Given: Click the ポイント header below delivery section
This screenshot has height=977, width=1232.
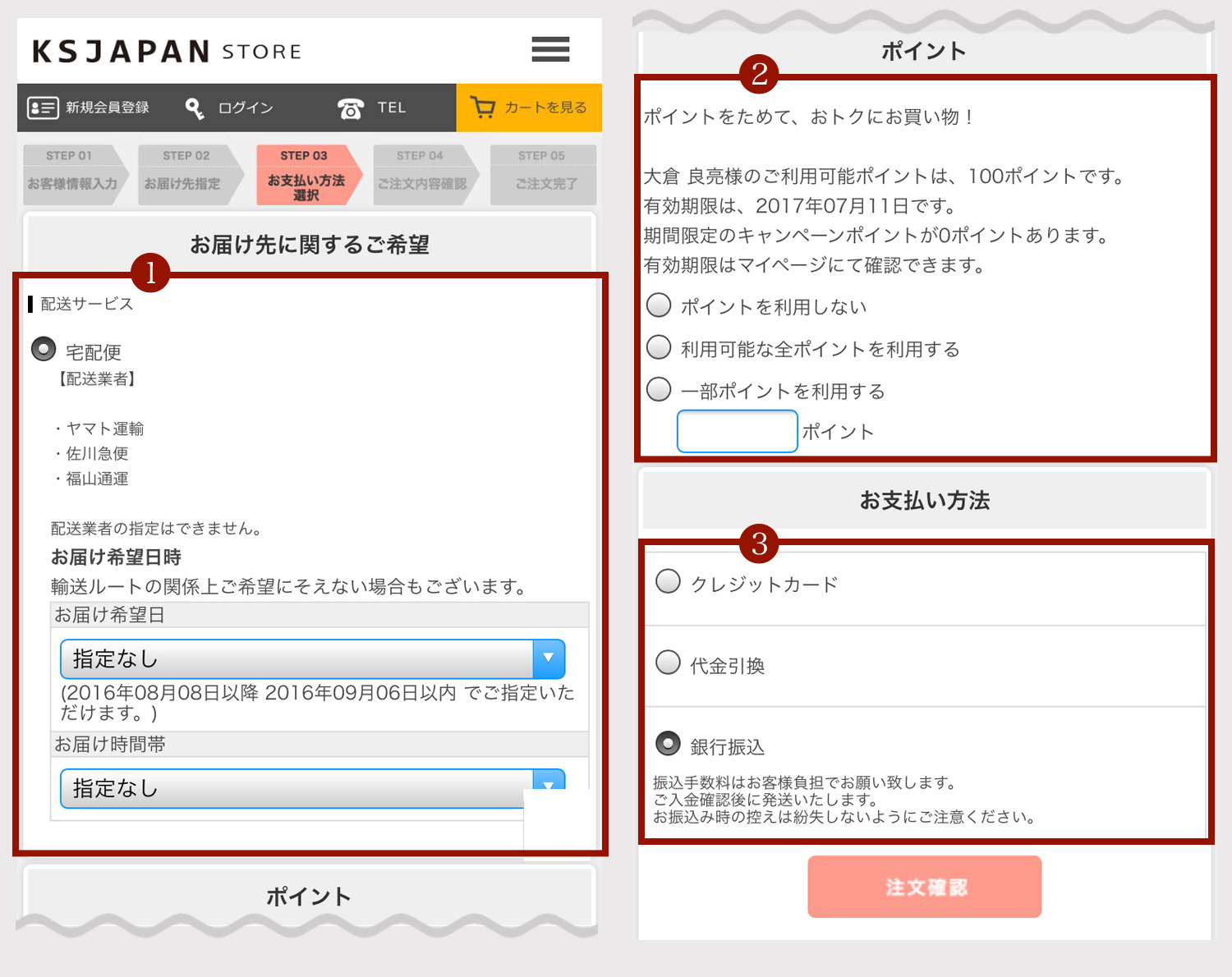Looking at the screenshot, I should [x=309, y=897].
